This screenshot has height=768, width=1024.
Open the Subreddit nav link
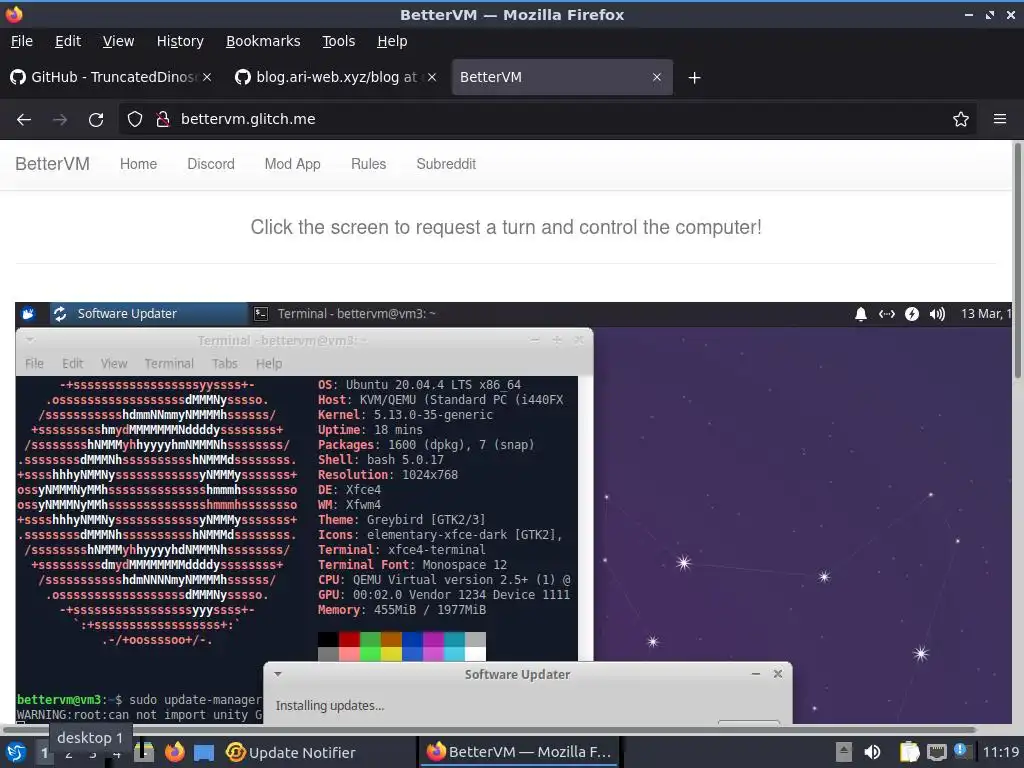[x=446, y=164]
